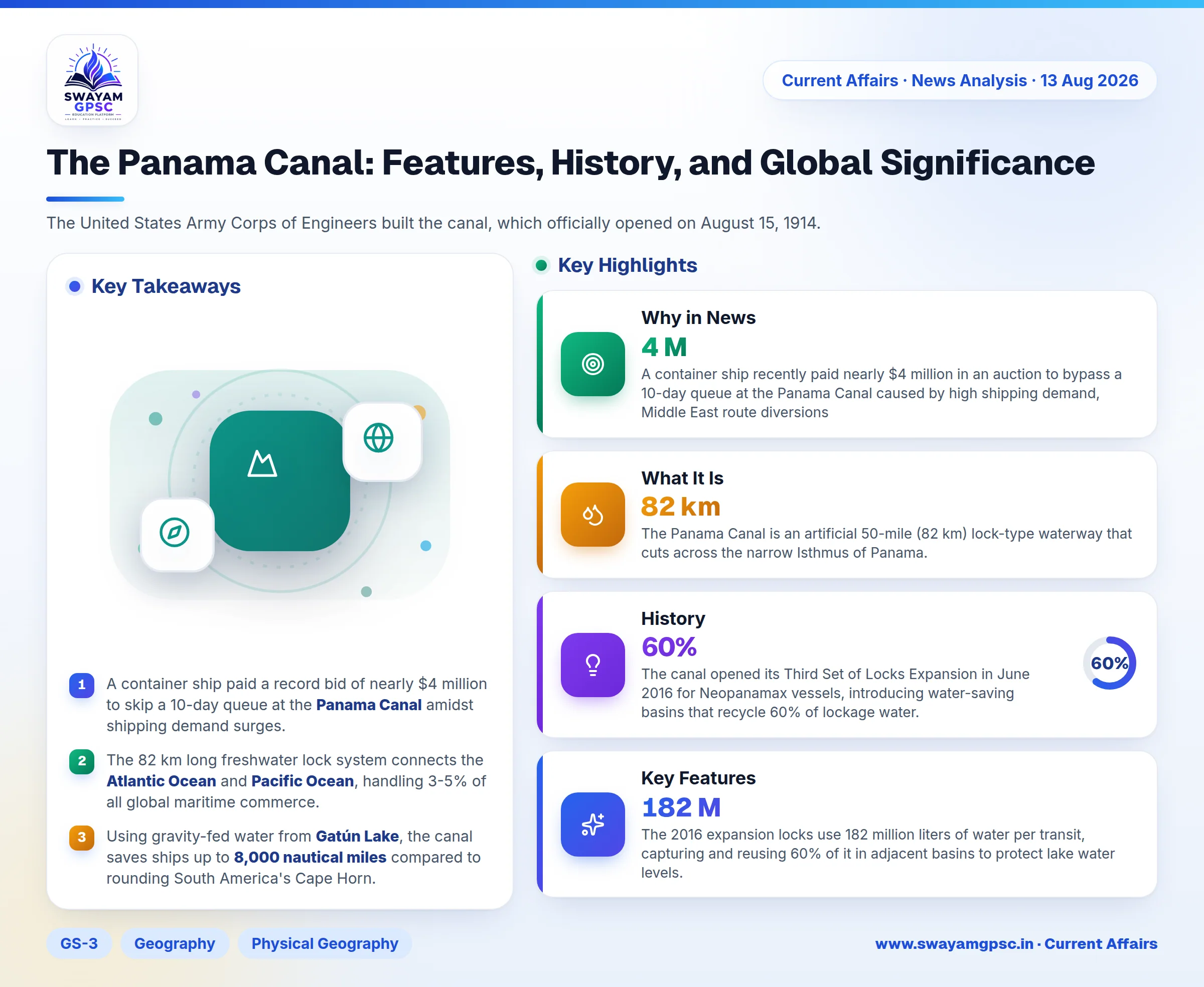1204x987 pixels.
Task: Click the purple 60% statistic text
Action: point(669,647)
